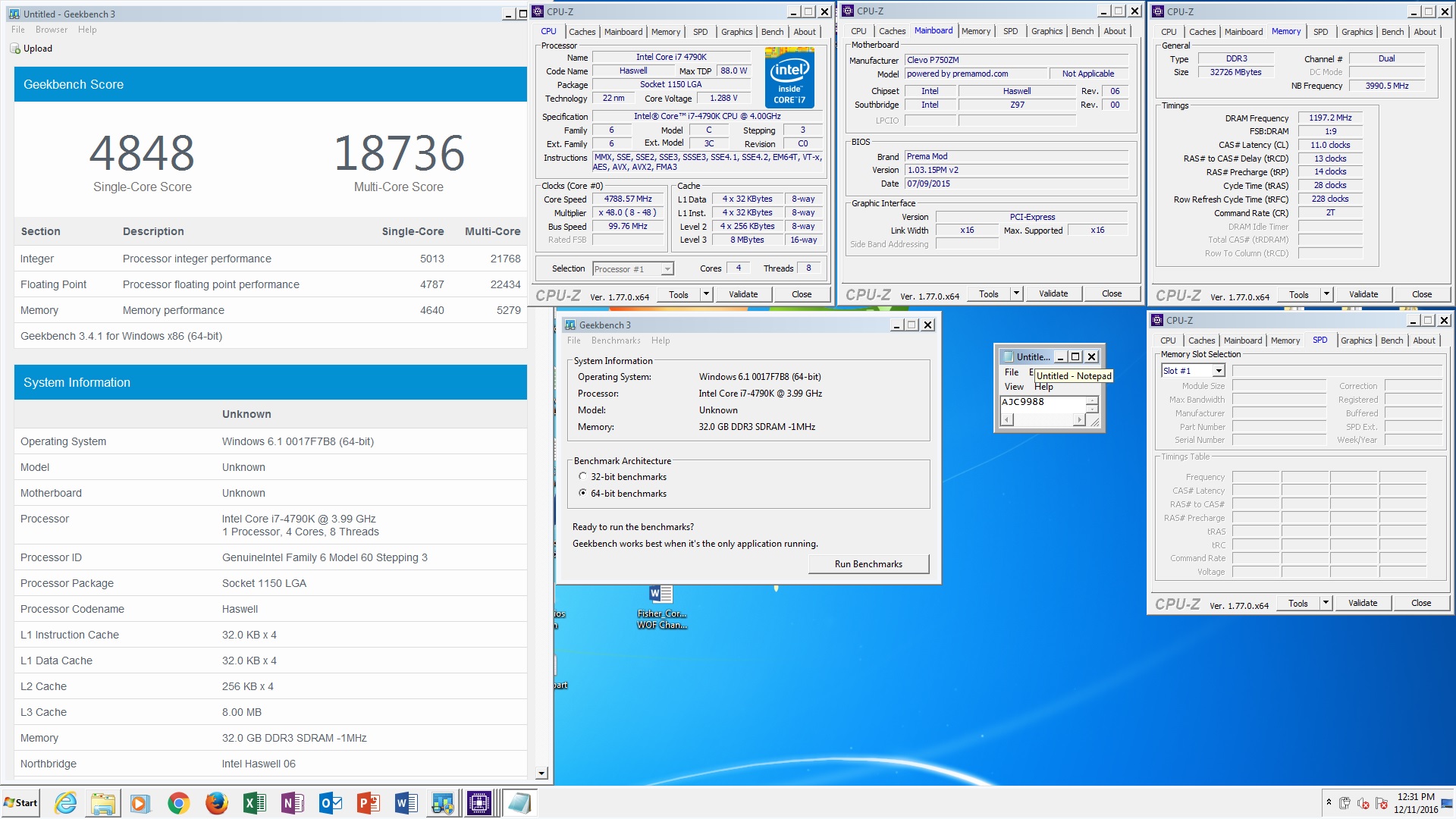The width and height of the screenshot is (1456, 819).
Task: Open the File menu in Notepad
Action: tap(1011, 372)
